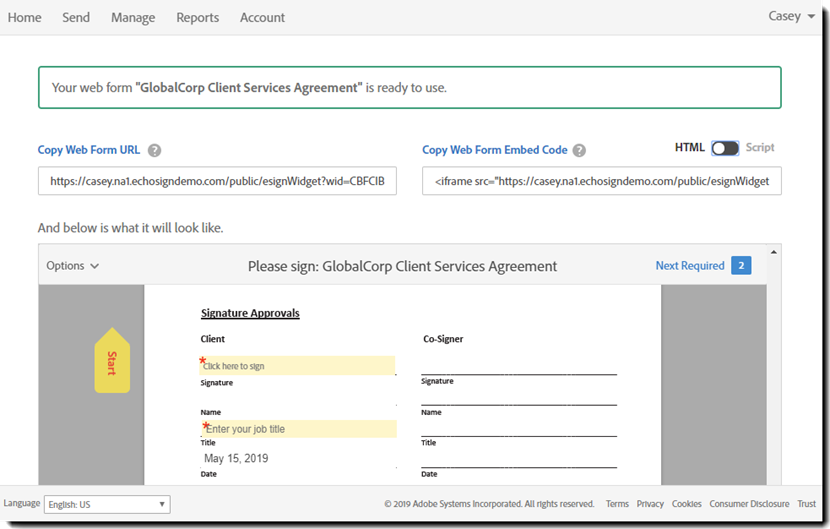This screenshot has height=529, width=830.
Task: Expand the Options menu in form preview
Action: [x=73, y=266]
